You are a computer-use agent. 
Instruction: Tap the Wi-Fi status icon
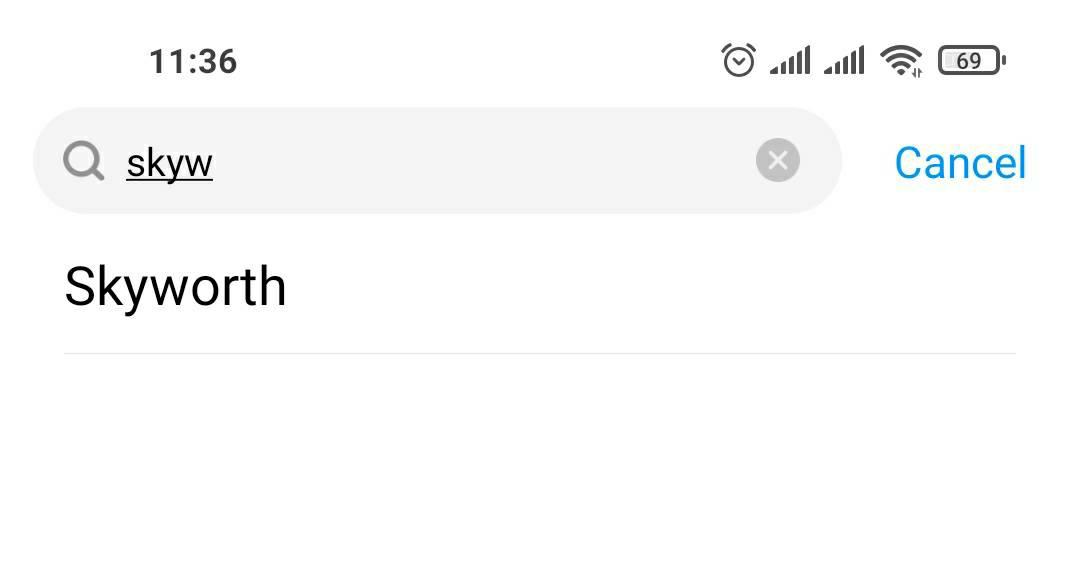pos(899,60)
